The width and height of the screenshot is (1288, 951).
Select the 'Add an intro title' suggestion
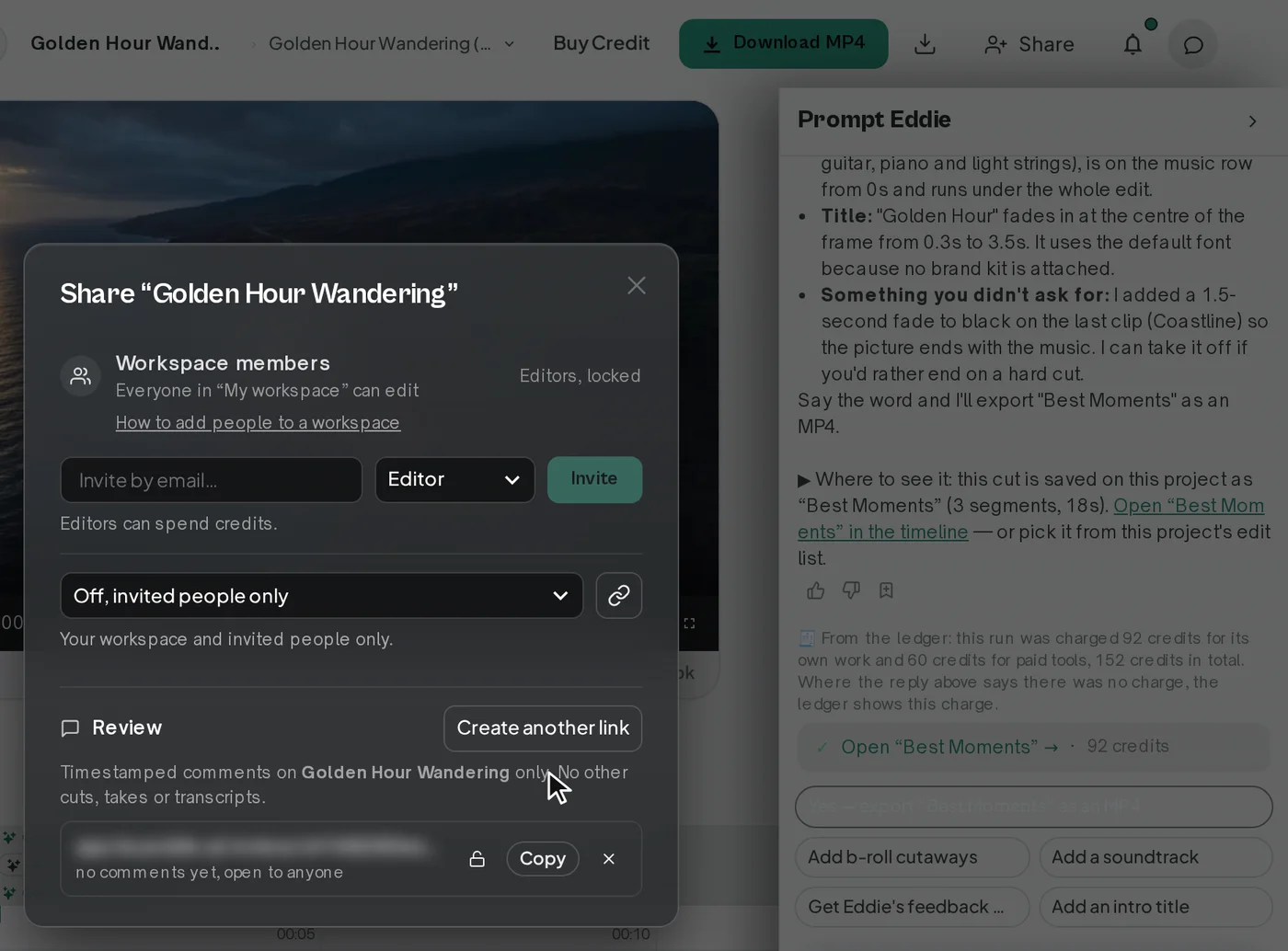click(1156, 906)
